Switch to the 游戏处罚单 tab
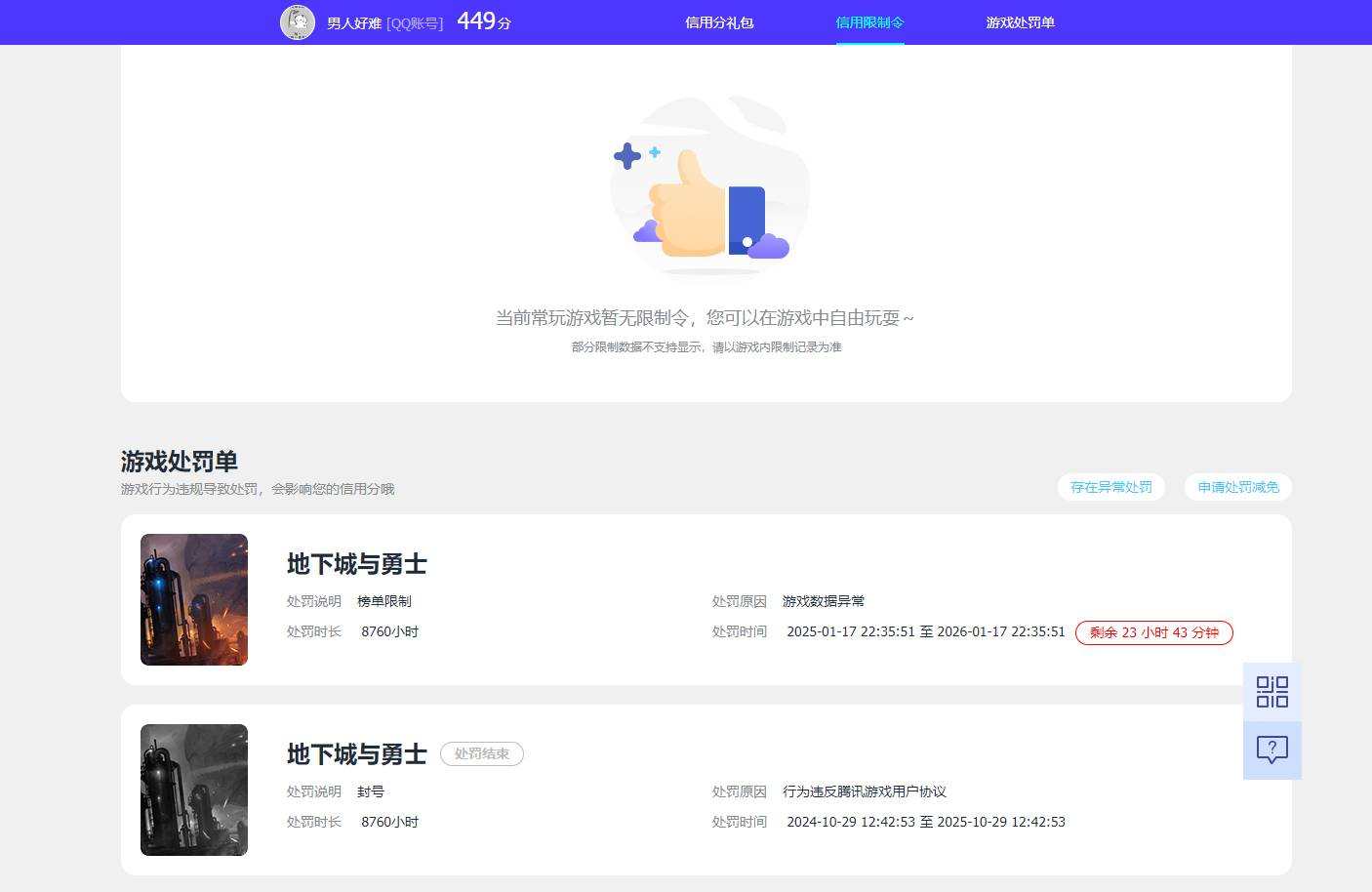The image size is (1372, 892). [x=1020, y=22]
